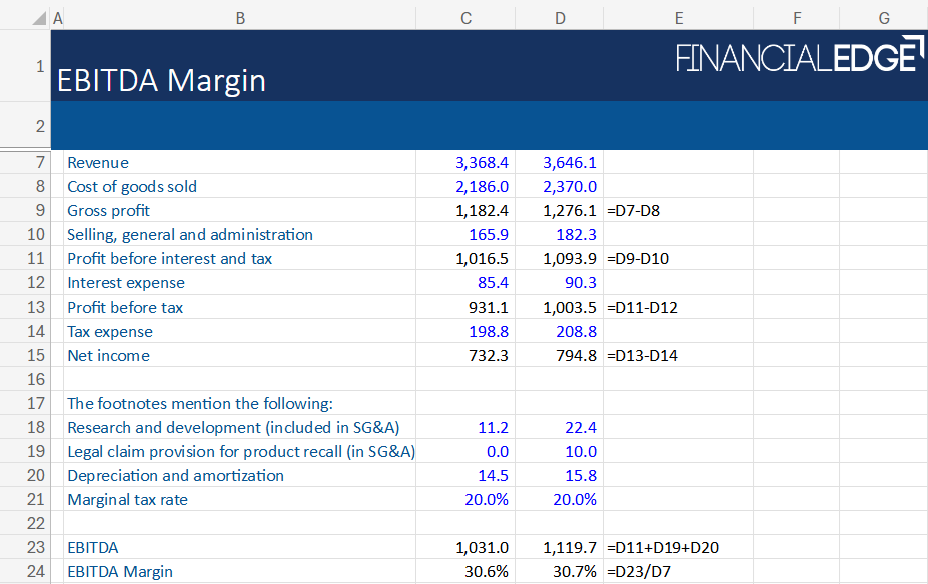Select column E header
Viewport: 928px width, 584px height.
[x=678, y=18]
